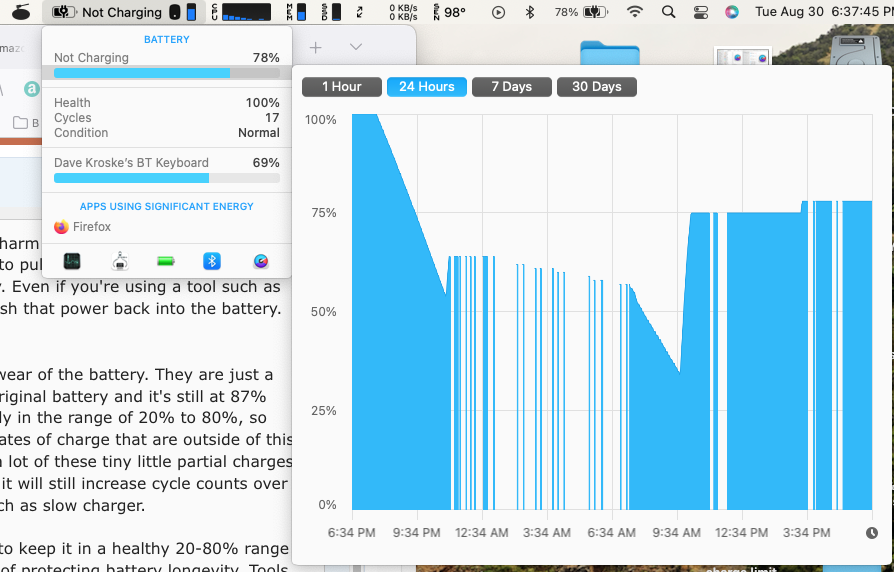Viewport: 894px width, 572px height.
Task: Open Spotlight search magnifier
Action: point(668,12)
